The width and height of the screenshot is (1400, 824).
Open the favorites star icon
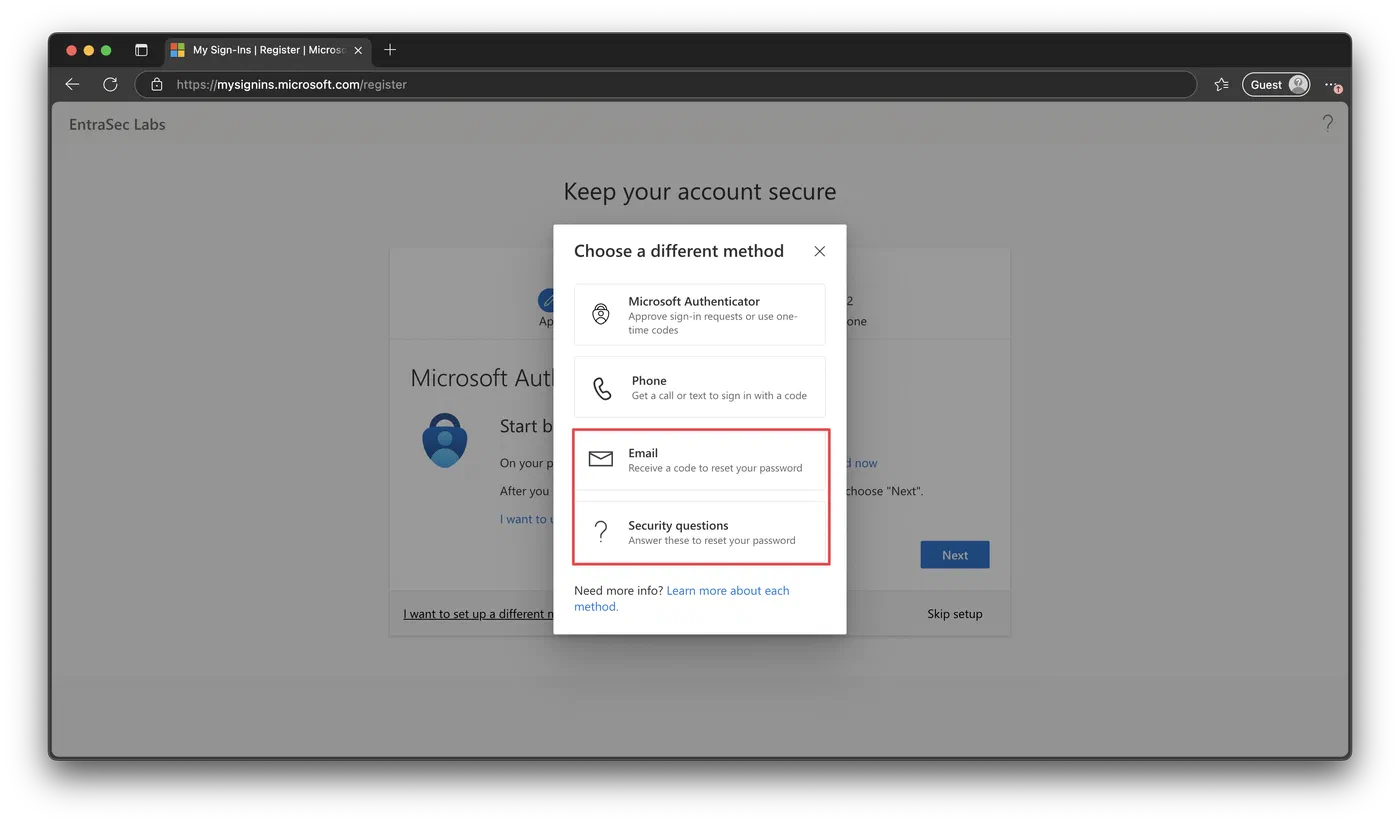1221,85
